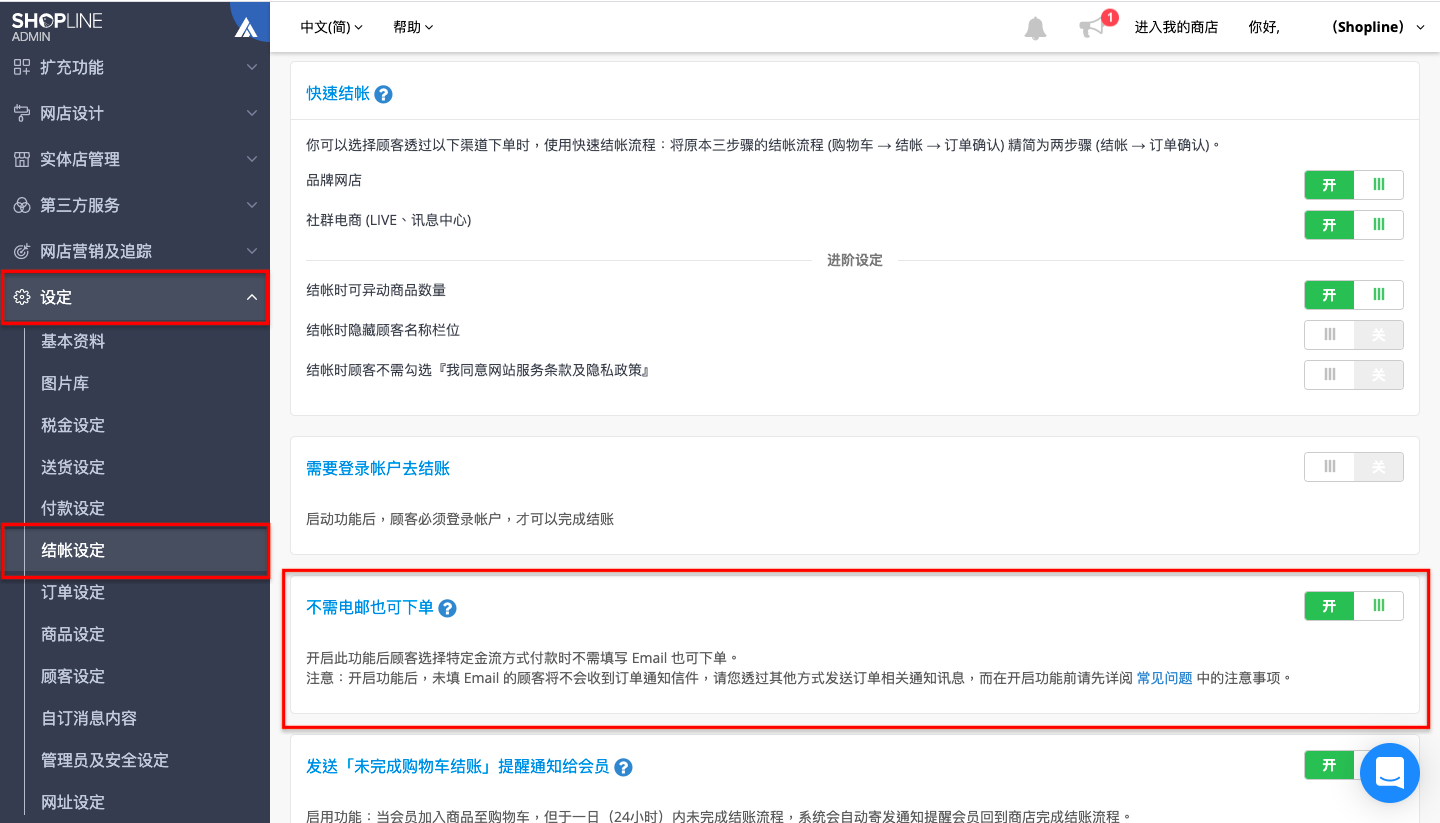Open the blue chat support bubble
Viewport: 1440px width, 823px height.
(1390, 773)
